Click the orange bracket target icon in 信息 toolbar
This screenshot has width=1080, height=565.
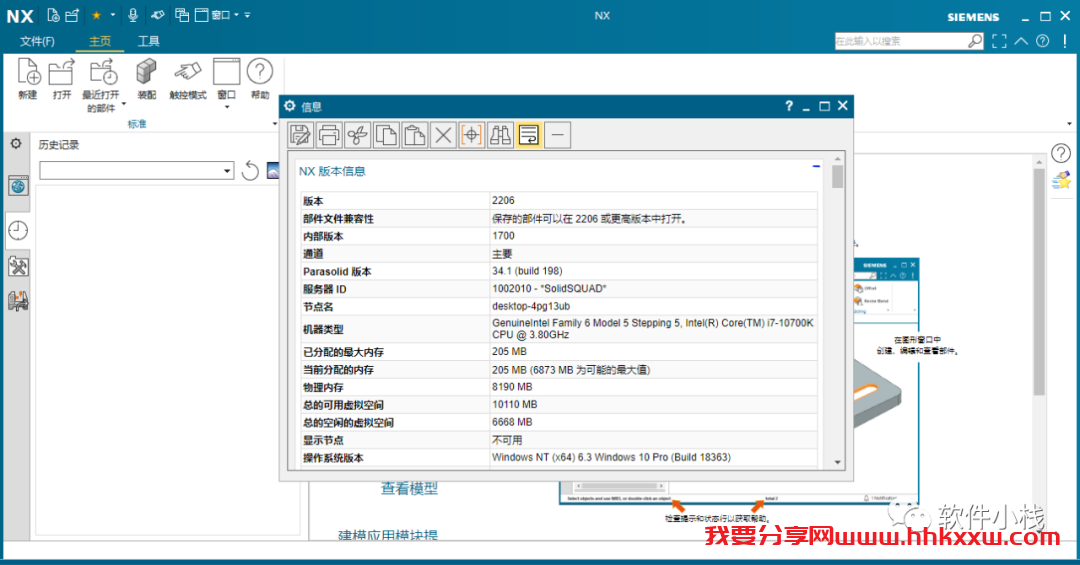(x=472, y=135)
